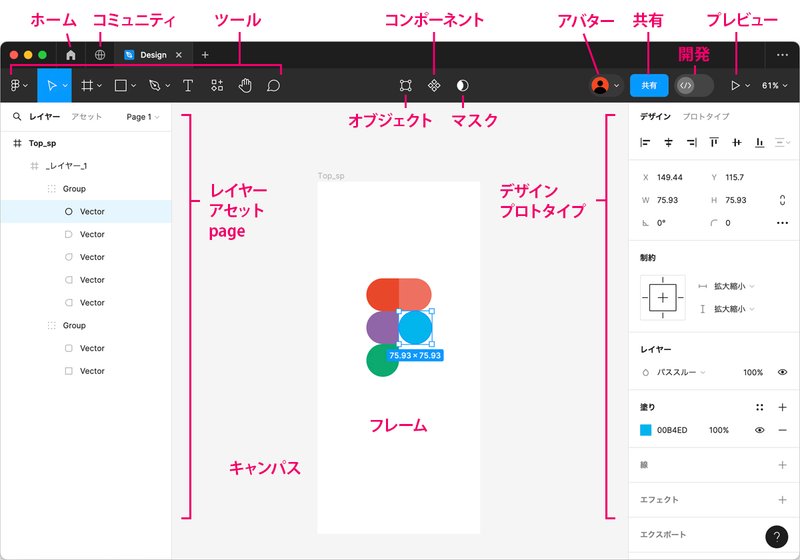Toggle constrain proportions lock

click(x=782, y=200)
